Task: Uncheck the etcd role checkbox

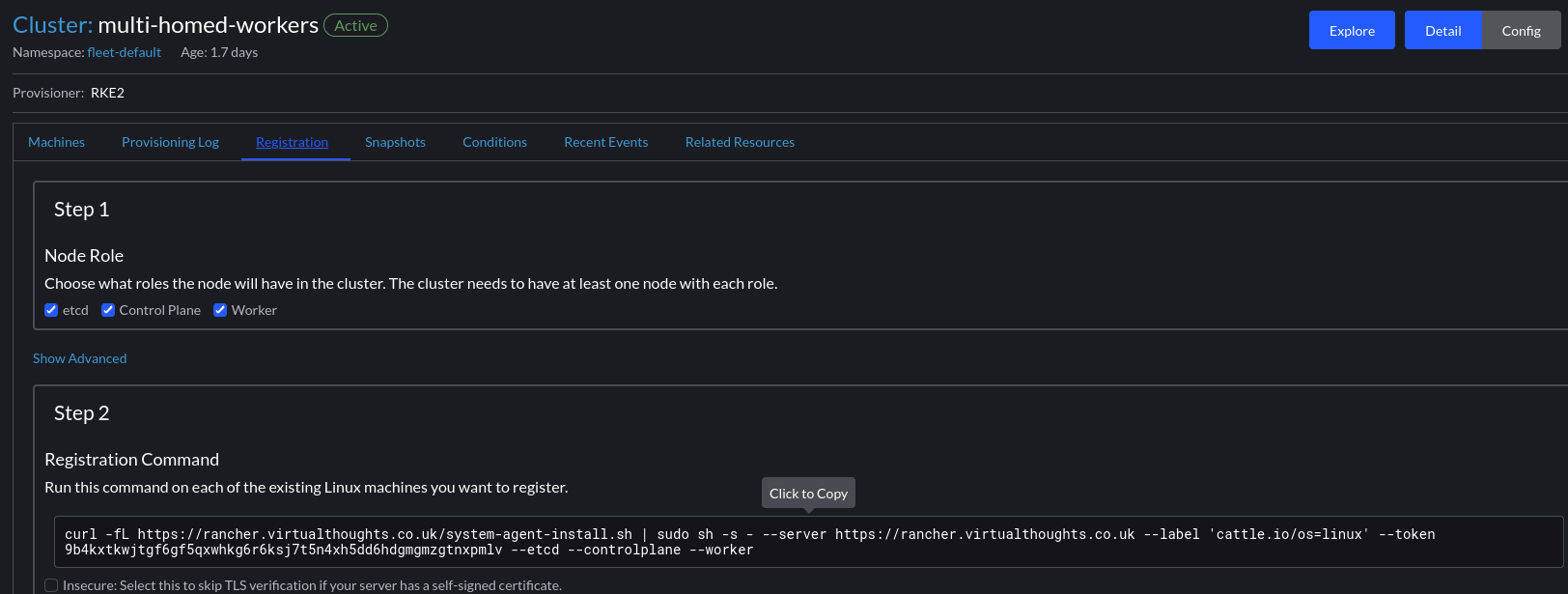Action: [51, 310]
